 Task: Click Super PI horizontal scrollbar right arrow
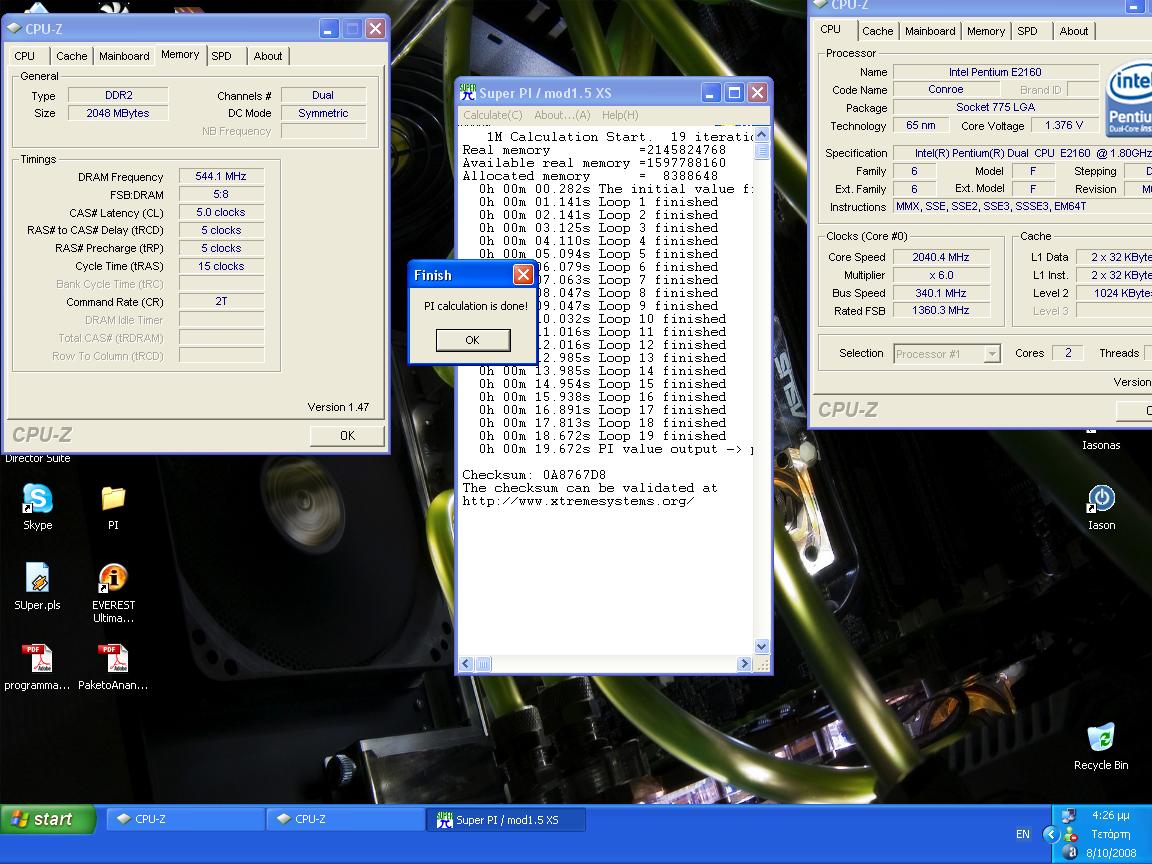click(x=744, y=664)
